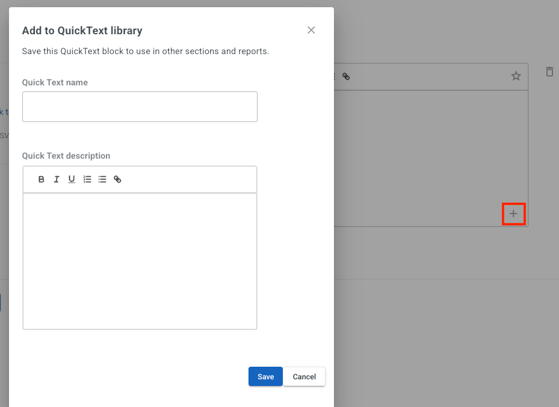
Task: Save the QuickText block
Action: (x=266, y=377)
